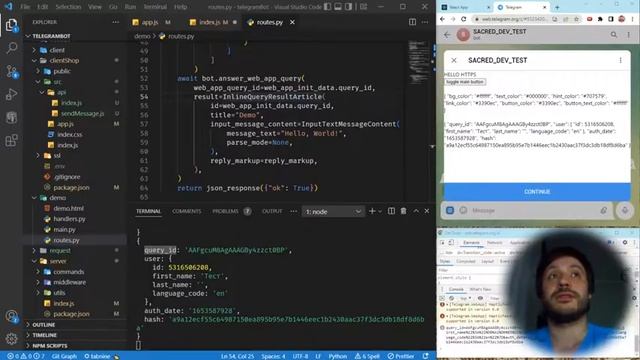Close the terminal panel
640x360 pixels.
coord(427,211)
